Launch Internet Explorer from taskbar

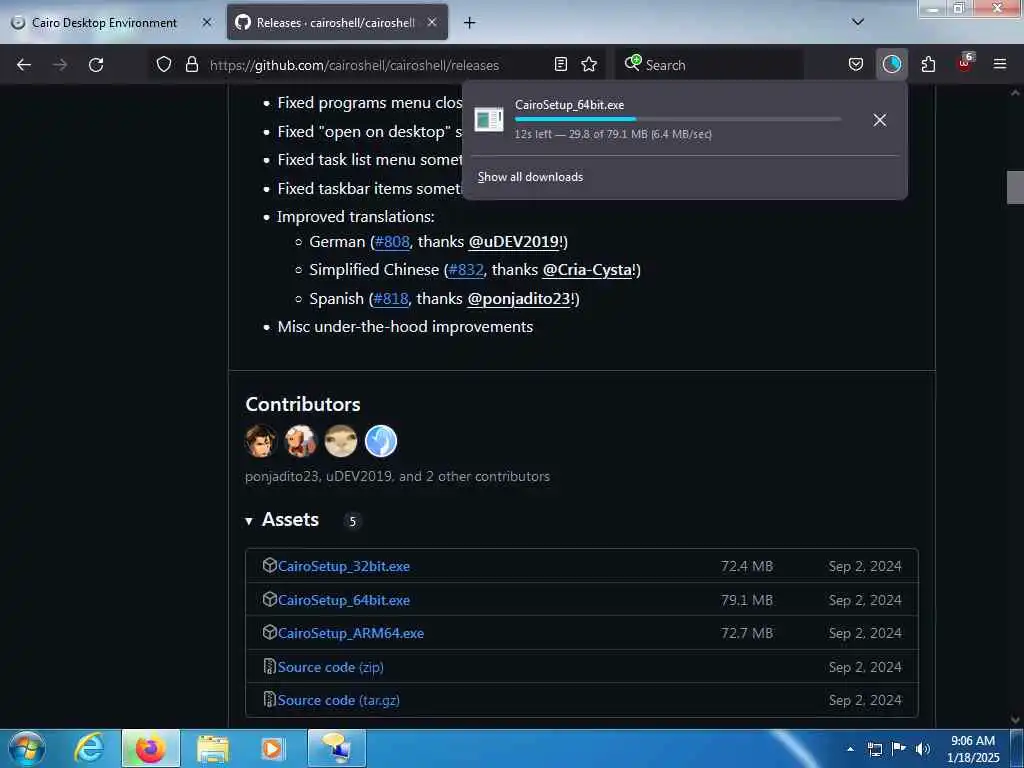click(x=89, y=748)
